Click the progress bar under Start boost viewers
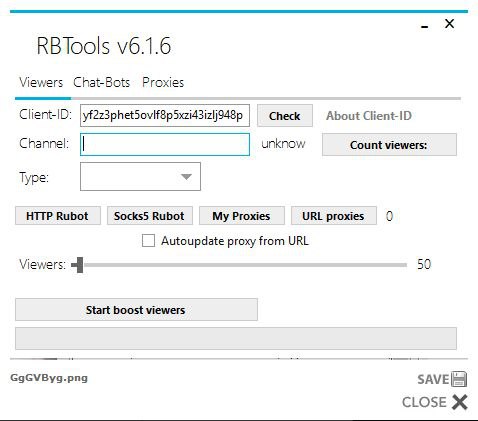This screenshot has height=421, width=478. point(236,338)
